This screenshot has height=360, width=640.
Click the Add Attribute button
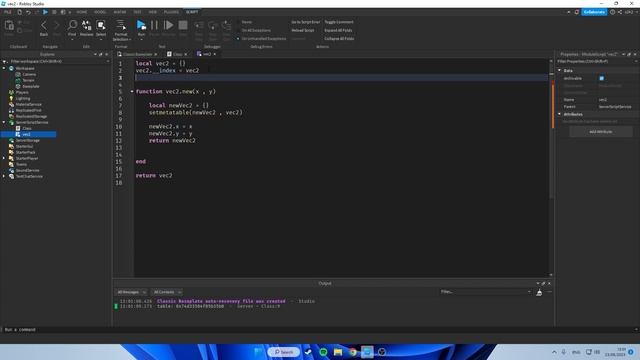[x=601, y=132]
